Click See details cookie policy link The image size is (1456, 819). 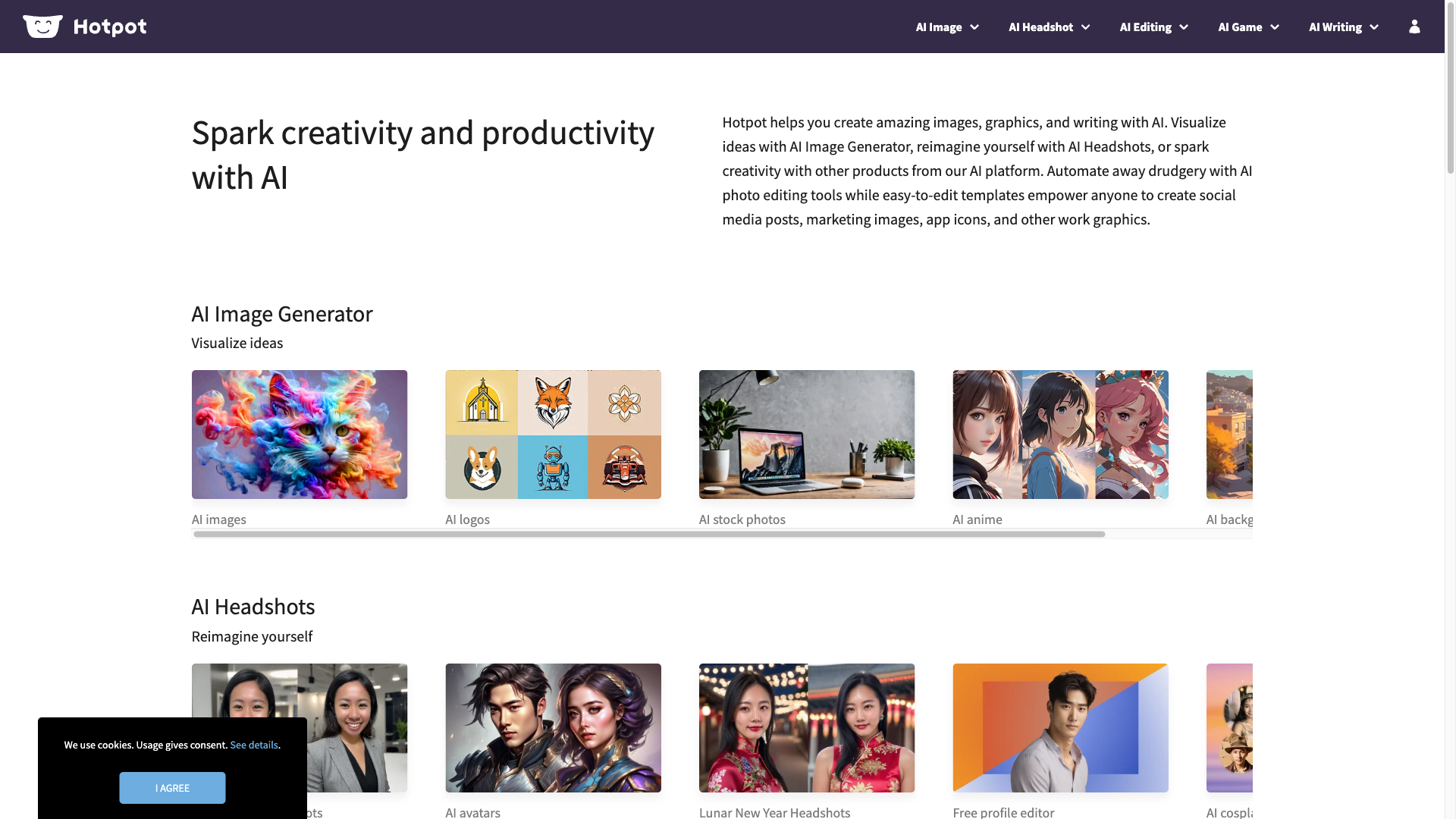254,745
